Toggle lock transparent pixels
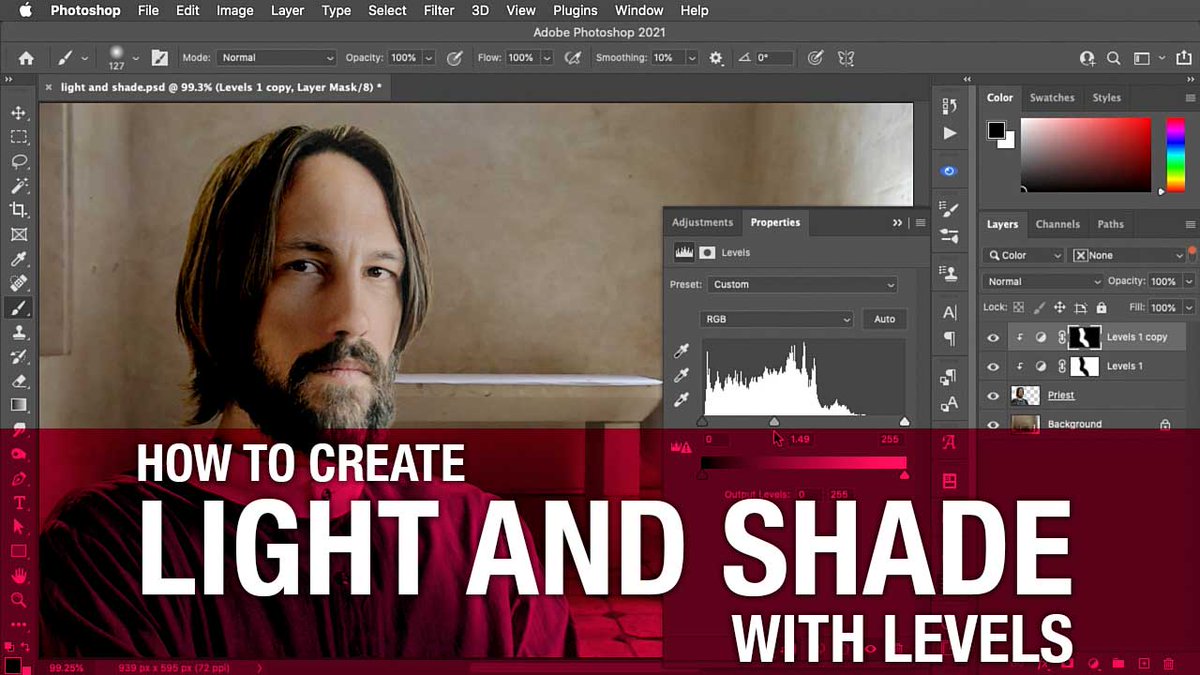Screen dimensions: 1200x675 (1019, 308)
